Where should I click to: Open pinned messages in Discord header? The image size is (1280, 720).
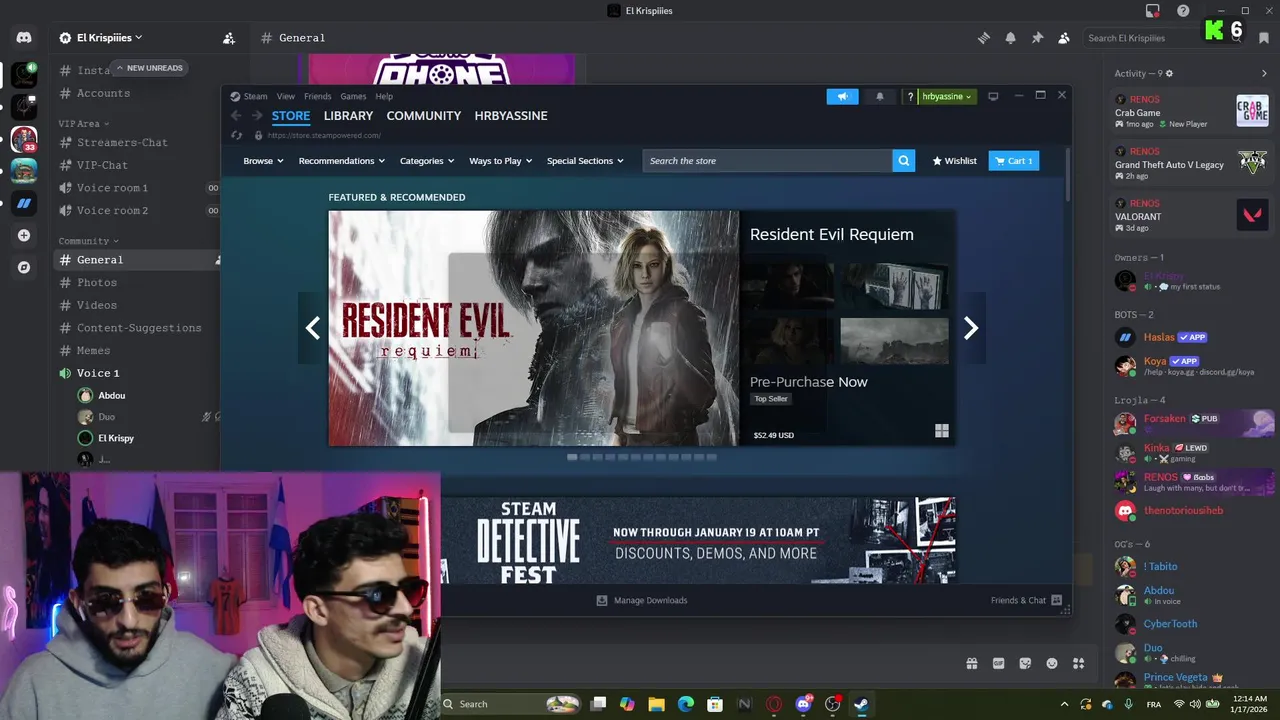pyautogui.click(x=1037, y=38)
